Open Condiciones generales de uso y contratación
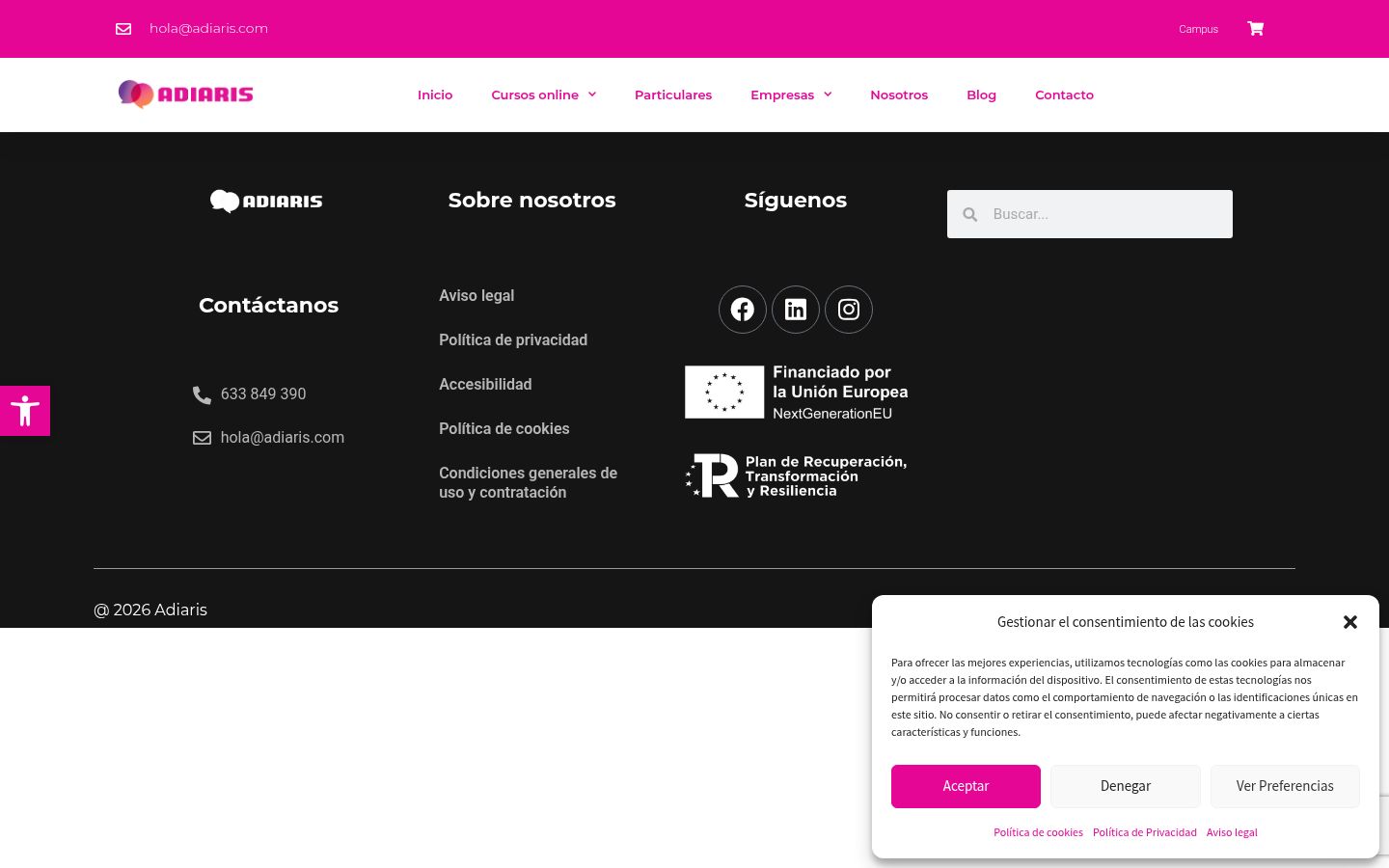Screen dimensions: 1389x868 pyautogui.click(x=528, y=482)
